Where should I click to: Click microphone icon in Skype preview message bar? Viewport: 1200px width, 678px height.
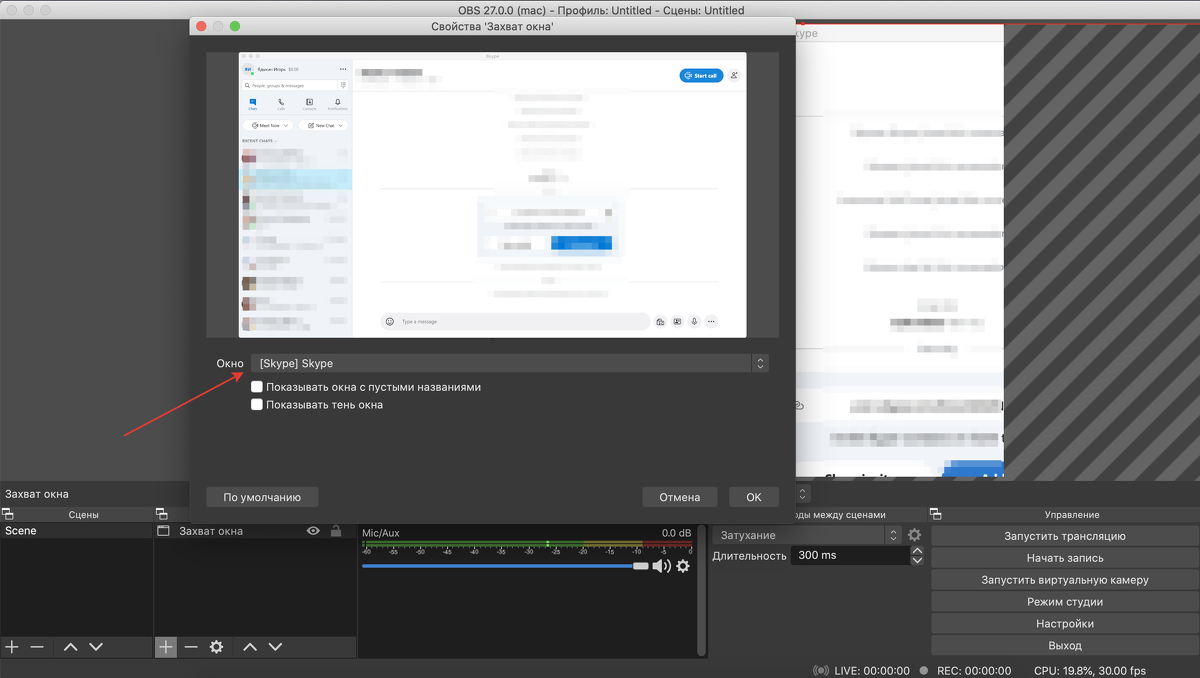point(694,322)
